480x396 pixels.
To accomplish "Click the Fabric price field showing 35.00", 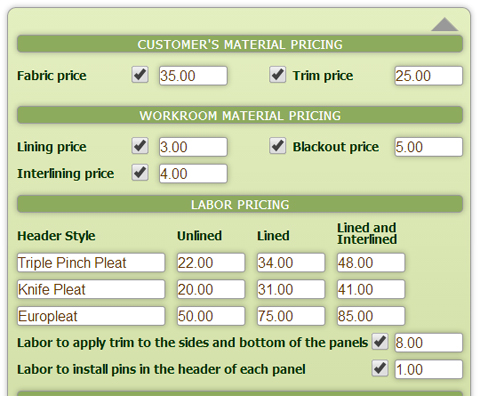I will pos(193,76).
